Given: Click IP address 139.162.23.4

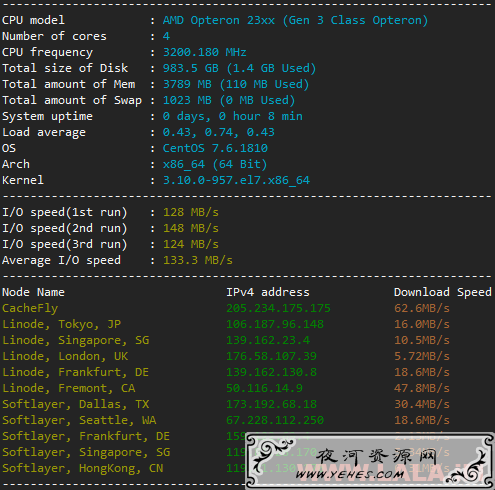Looking at the screenshot, I should [x=268, y=340].
